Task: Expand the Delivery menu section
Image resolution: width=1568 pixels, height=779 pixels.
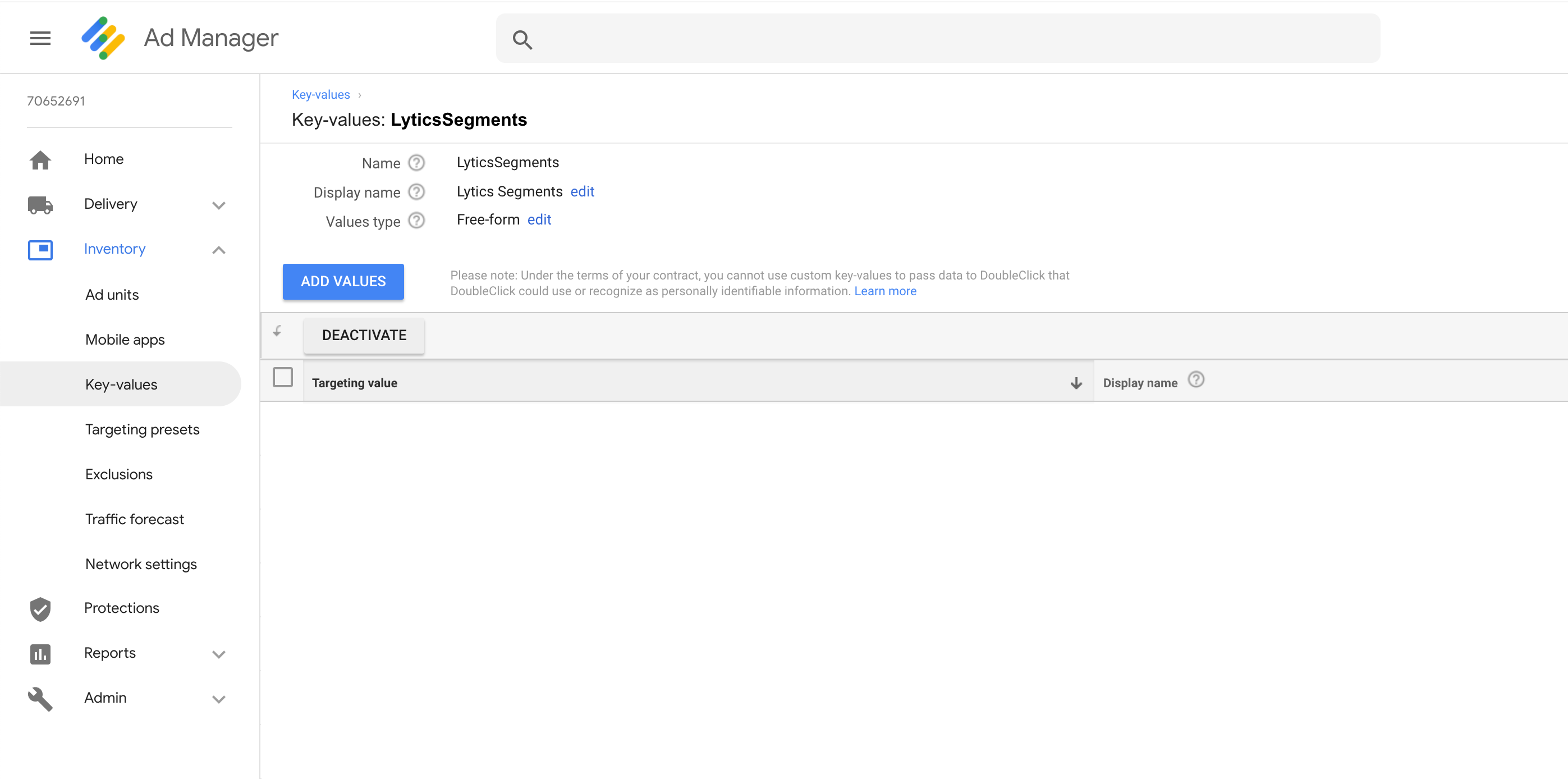Action: pyautogui.click(x=218, y=205)
